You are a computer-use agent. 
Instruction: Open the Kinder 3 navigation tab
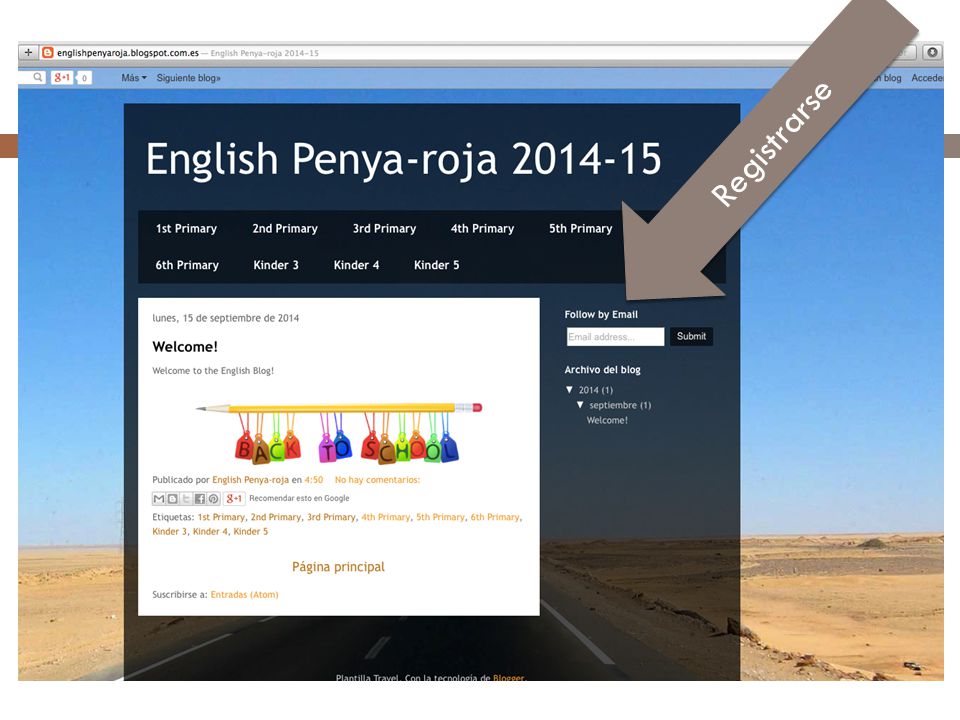click(x=276, y=265)
